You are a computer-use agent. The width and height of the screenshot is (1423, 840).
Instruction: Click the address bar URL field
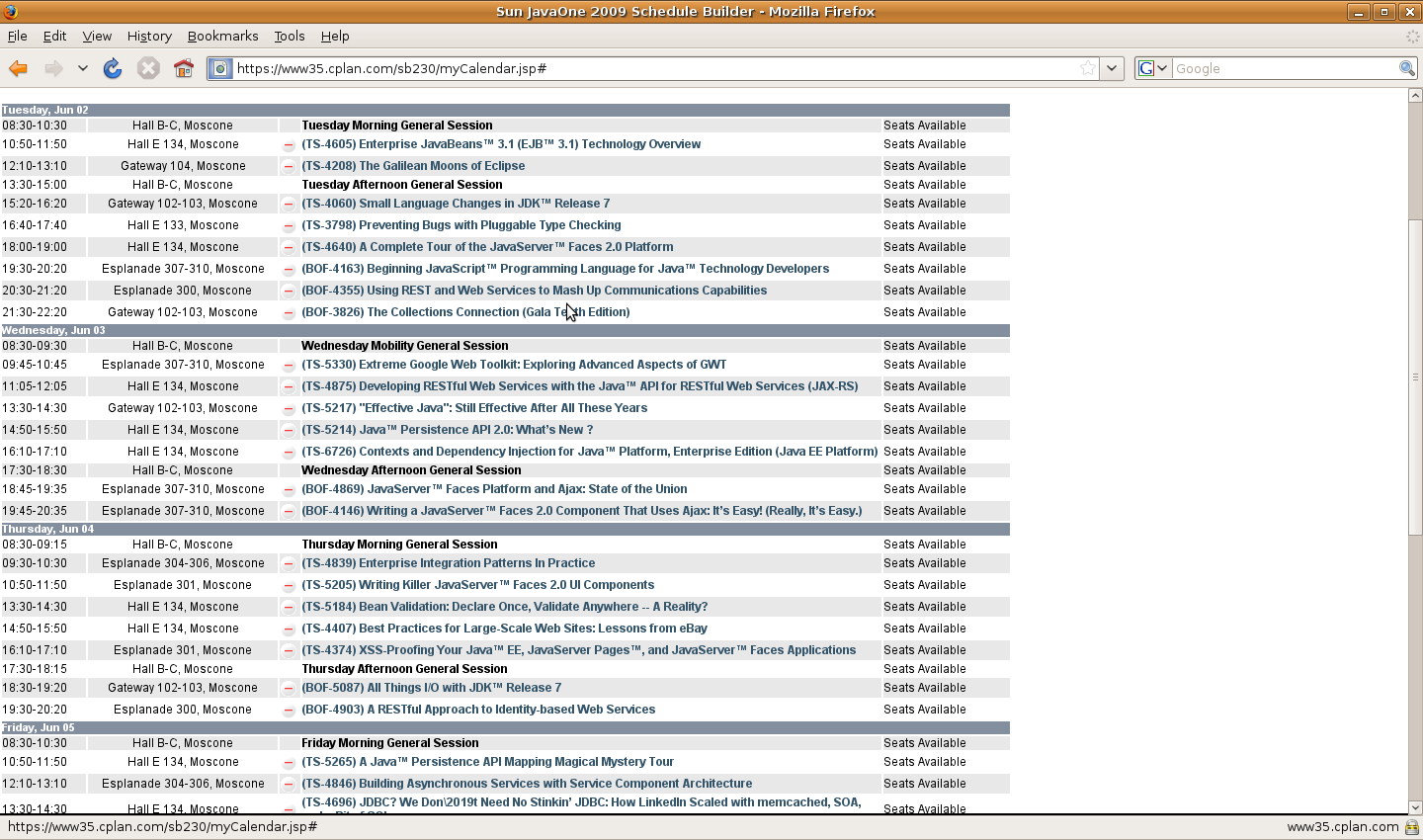655,68
